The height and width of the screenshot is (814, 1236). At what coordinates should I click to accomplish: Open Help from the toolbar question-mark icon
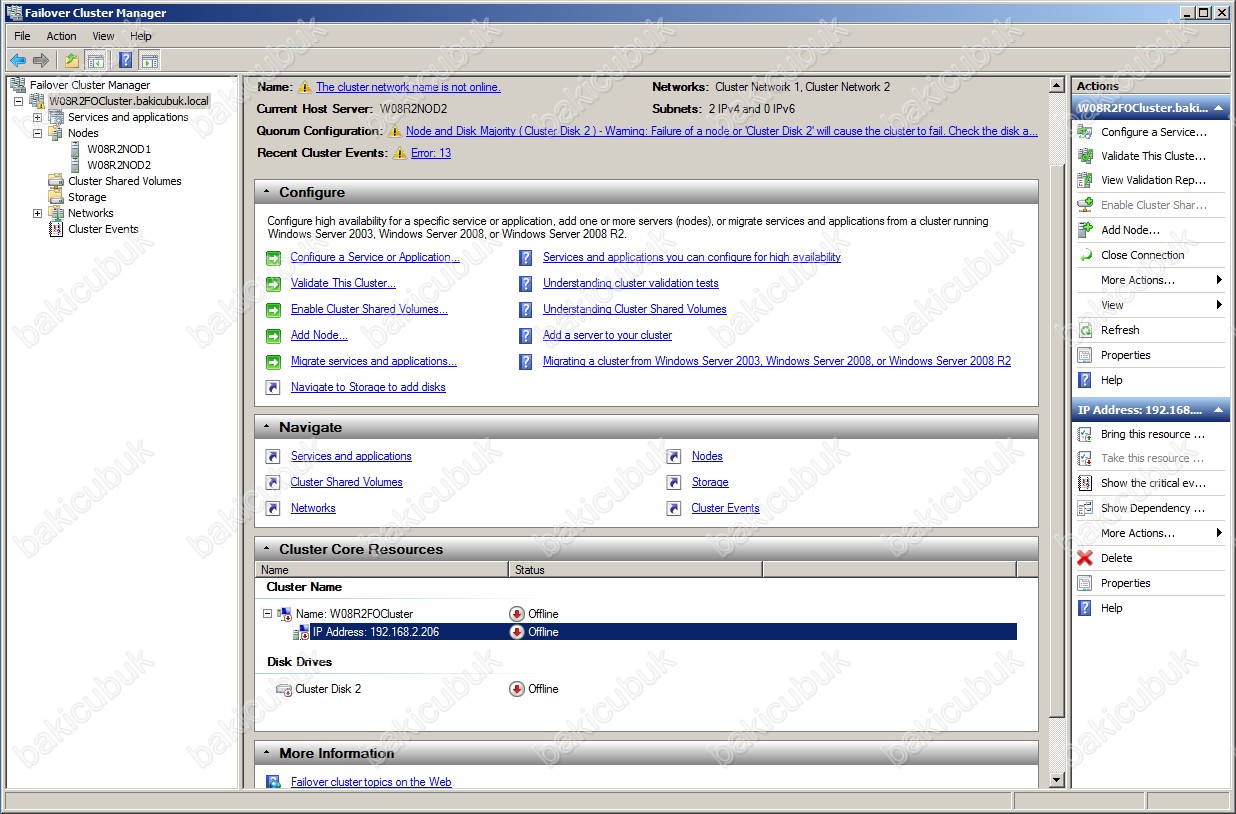tap(126, 61)
